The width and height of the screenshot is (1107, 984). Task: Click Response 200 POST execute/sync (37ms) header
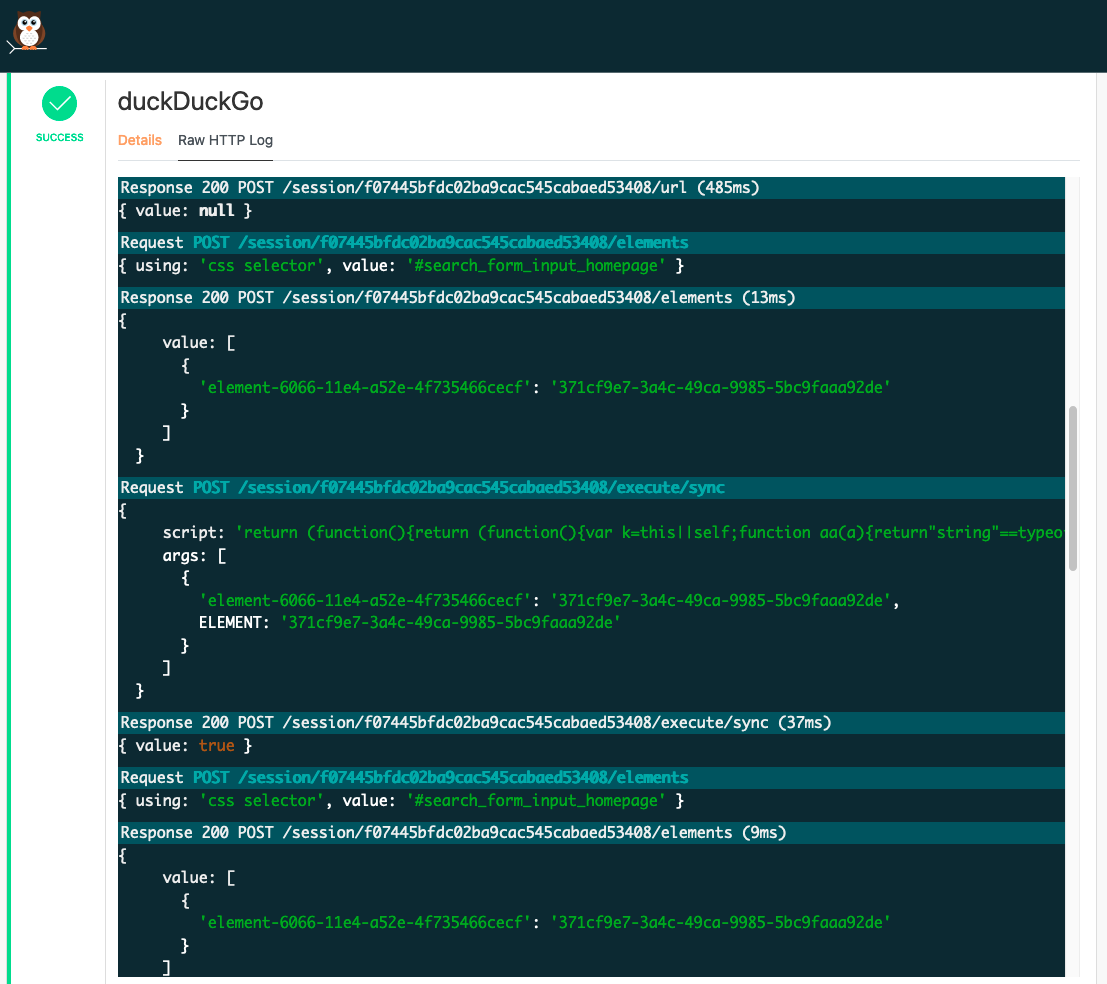click(591, 723)
